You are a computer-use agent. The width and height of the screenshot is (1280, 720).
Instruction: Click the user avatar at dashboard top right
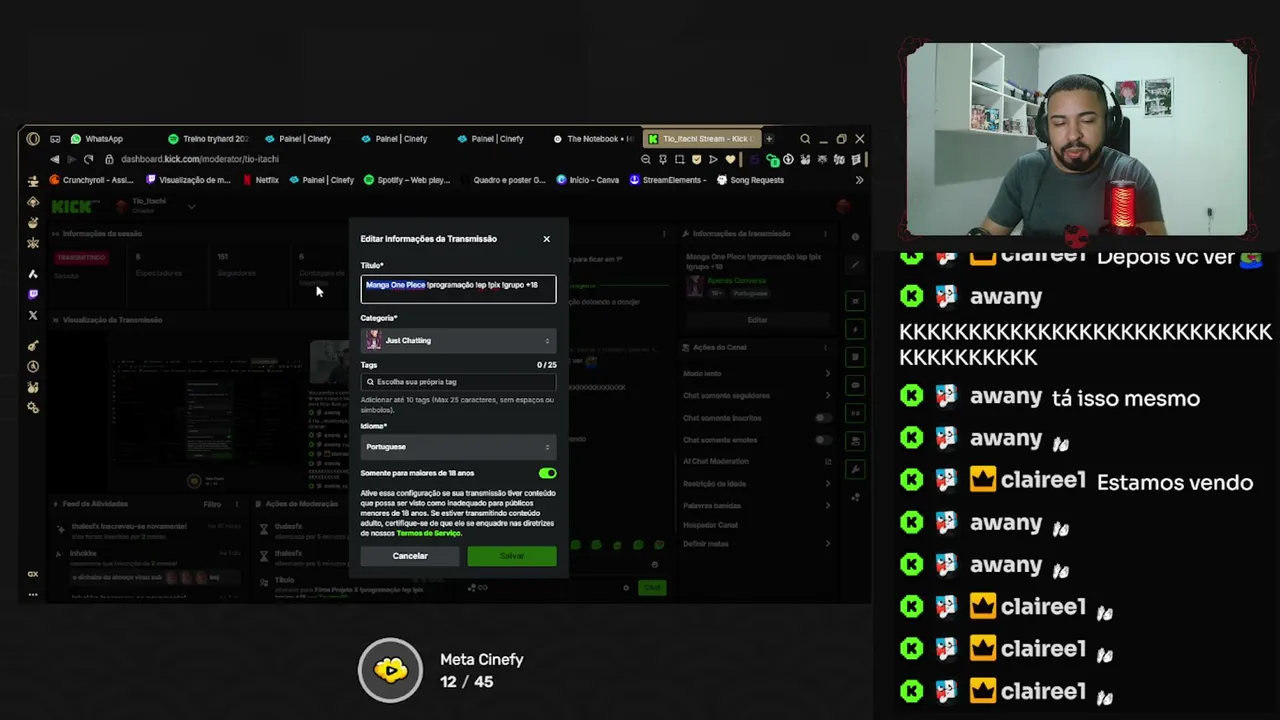(843, 206)
